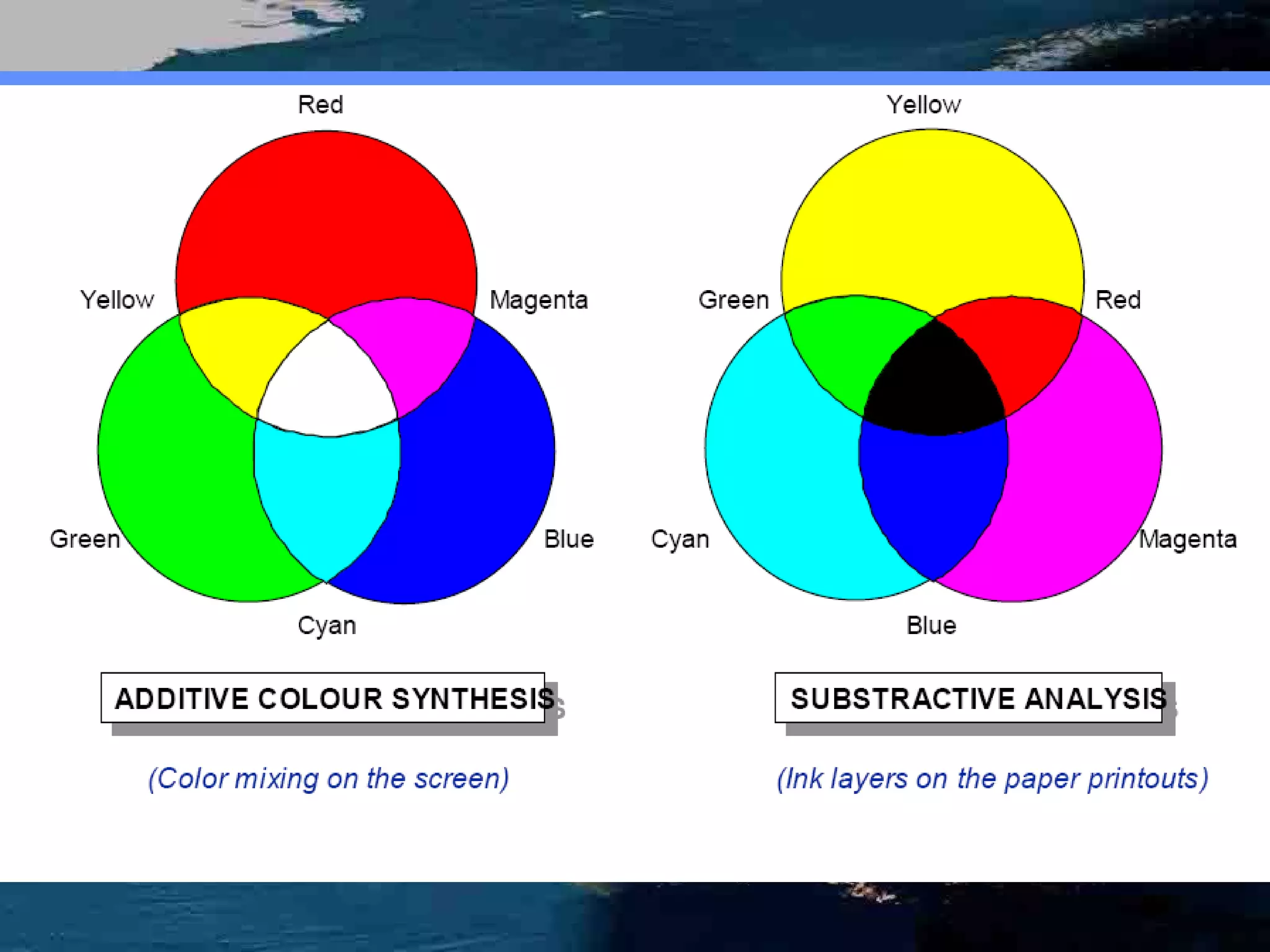Click the ADDITIVE COLOUR SYNTHESIS title box
1270x952 pixels.
pyautogui.click(x=323, y=698)
